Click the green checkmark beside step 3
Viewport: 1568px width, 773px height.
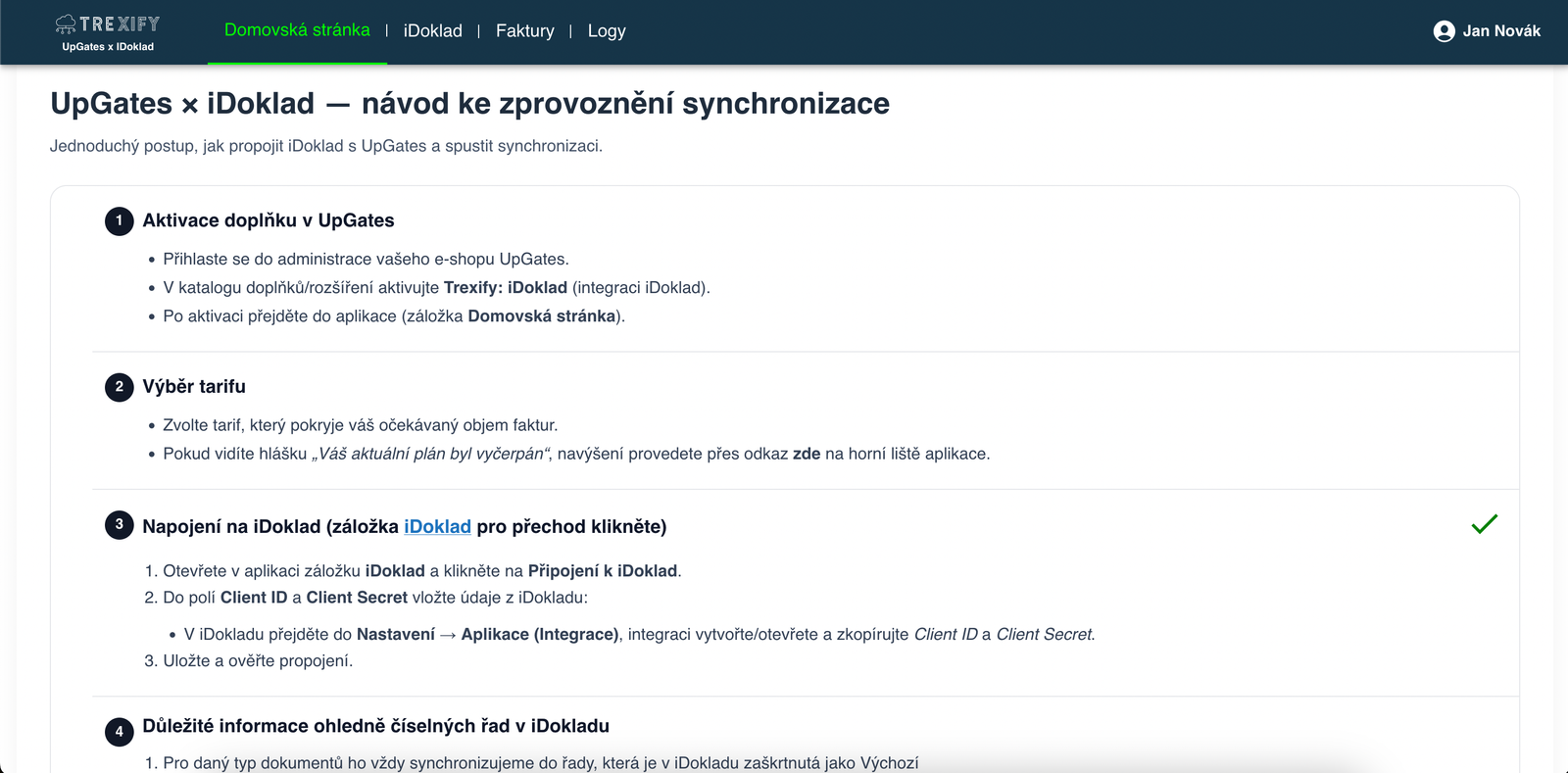pyautogui.click(x=1484, y=524)
